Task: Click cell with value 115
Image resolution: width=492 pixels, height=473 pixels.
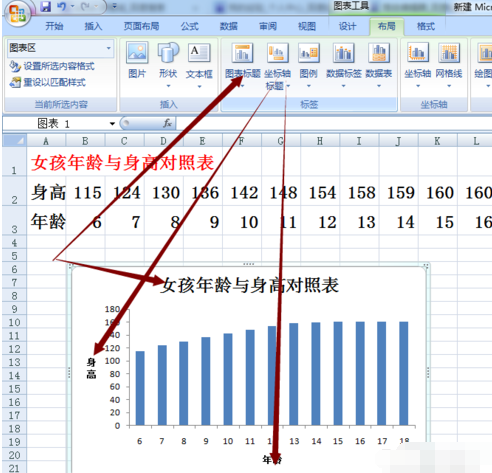Action: tap(85, 192)
